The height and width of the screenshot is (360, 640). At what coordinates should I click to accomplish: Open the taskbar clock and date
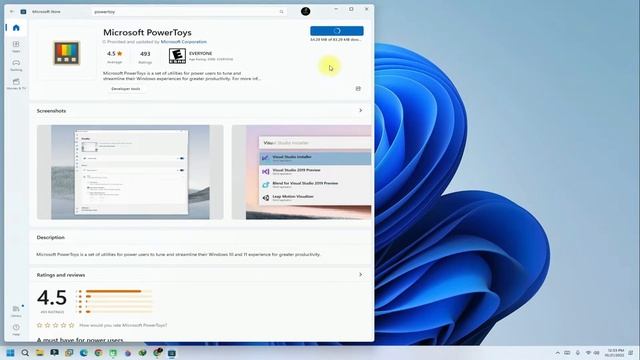(x=615, y=353)
